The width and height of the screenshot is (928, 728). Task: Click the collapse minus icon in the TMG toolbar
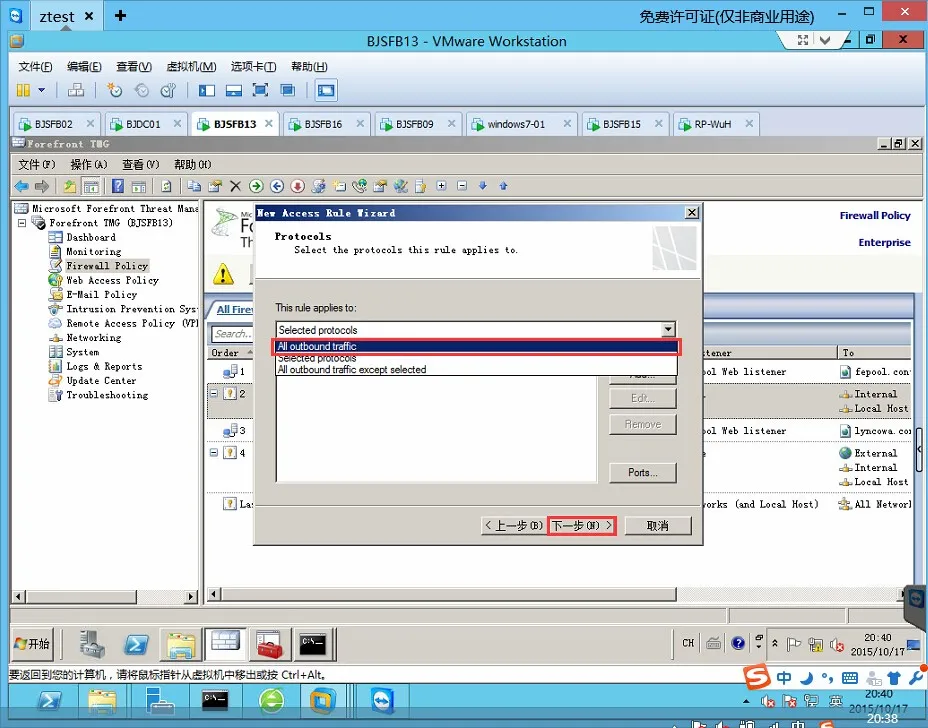[462, 186]
